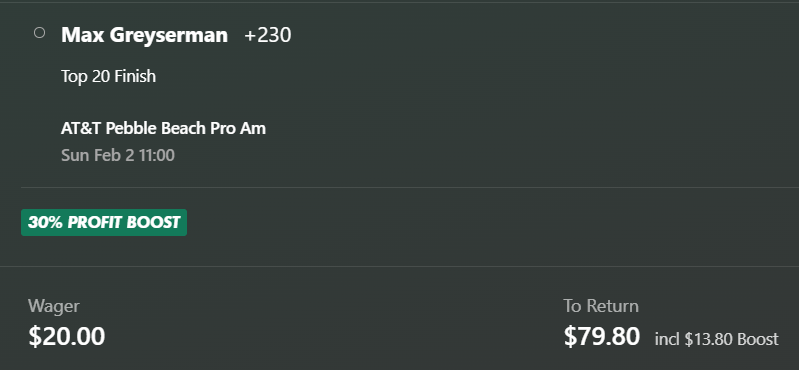
Task: Select the Max Greyserman selection name
Action: [144, 35]
